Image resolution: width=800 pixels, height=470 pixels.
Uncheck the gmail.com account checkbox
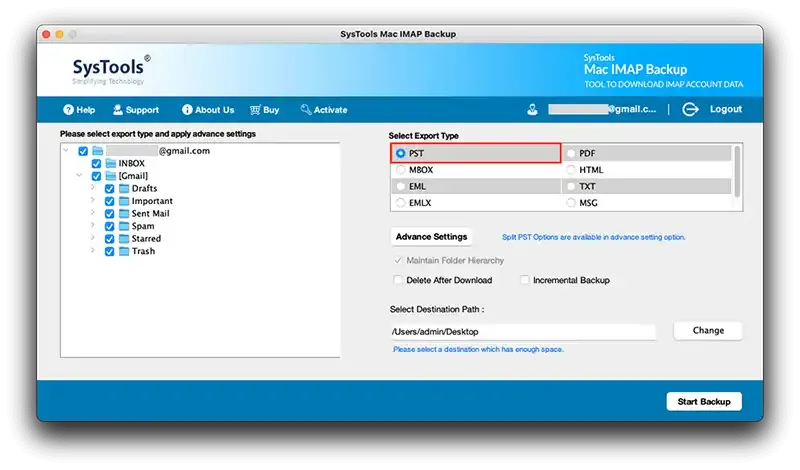click(83, 151)
